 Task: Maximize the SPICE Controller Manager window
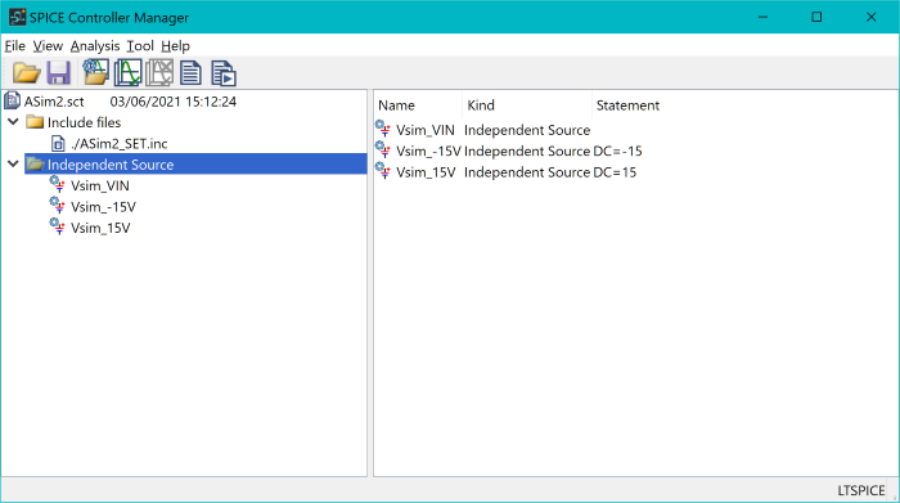point(817,17)
